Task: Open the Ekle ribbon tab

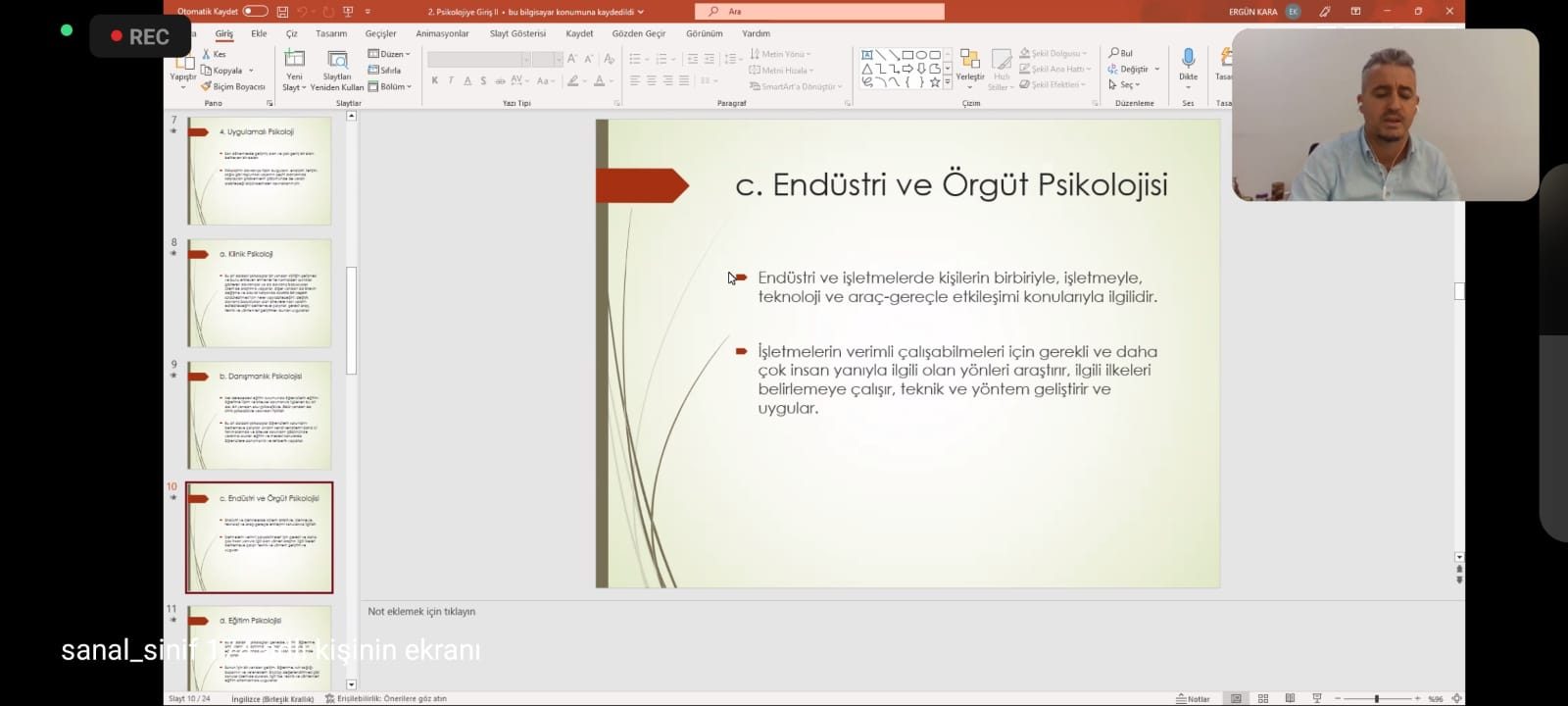Action: pos(259,33)
